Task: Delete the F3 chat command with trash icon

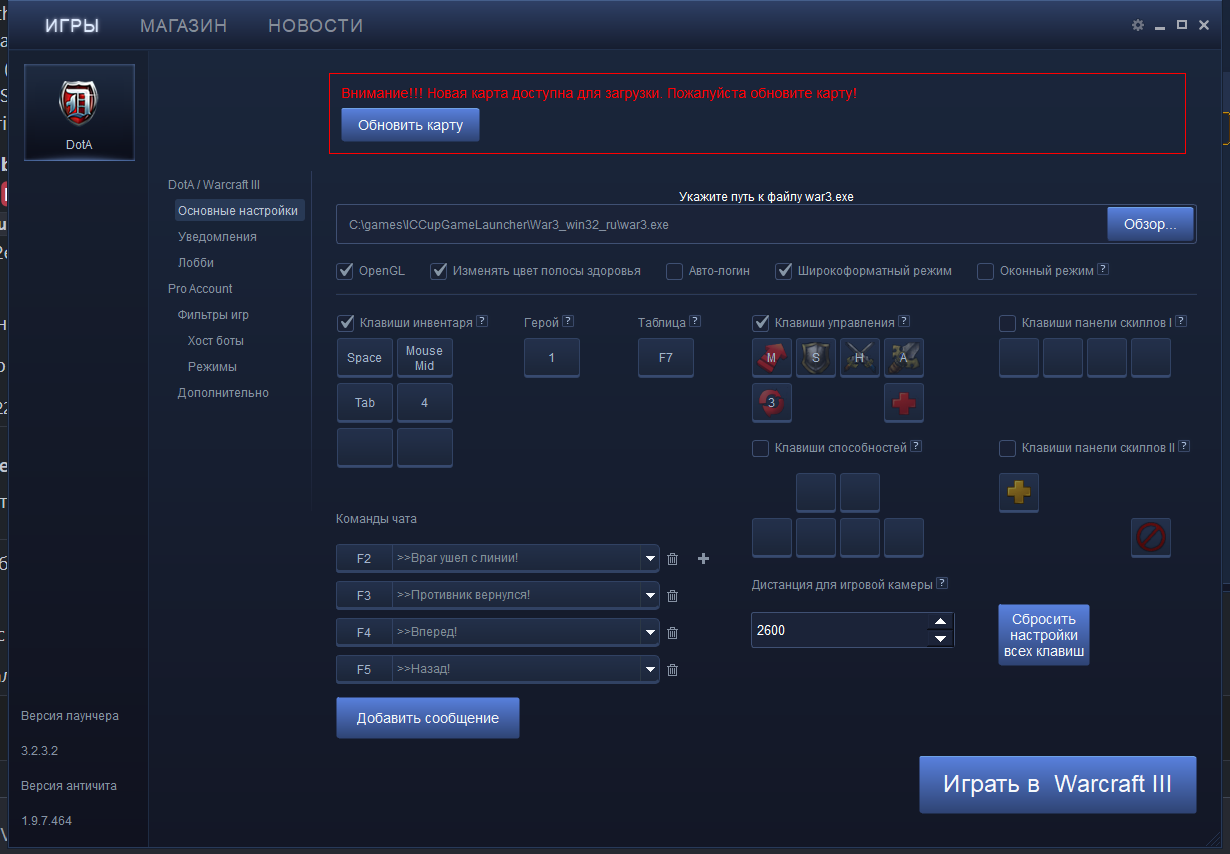Action: [672, 596]
